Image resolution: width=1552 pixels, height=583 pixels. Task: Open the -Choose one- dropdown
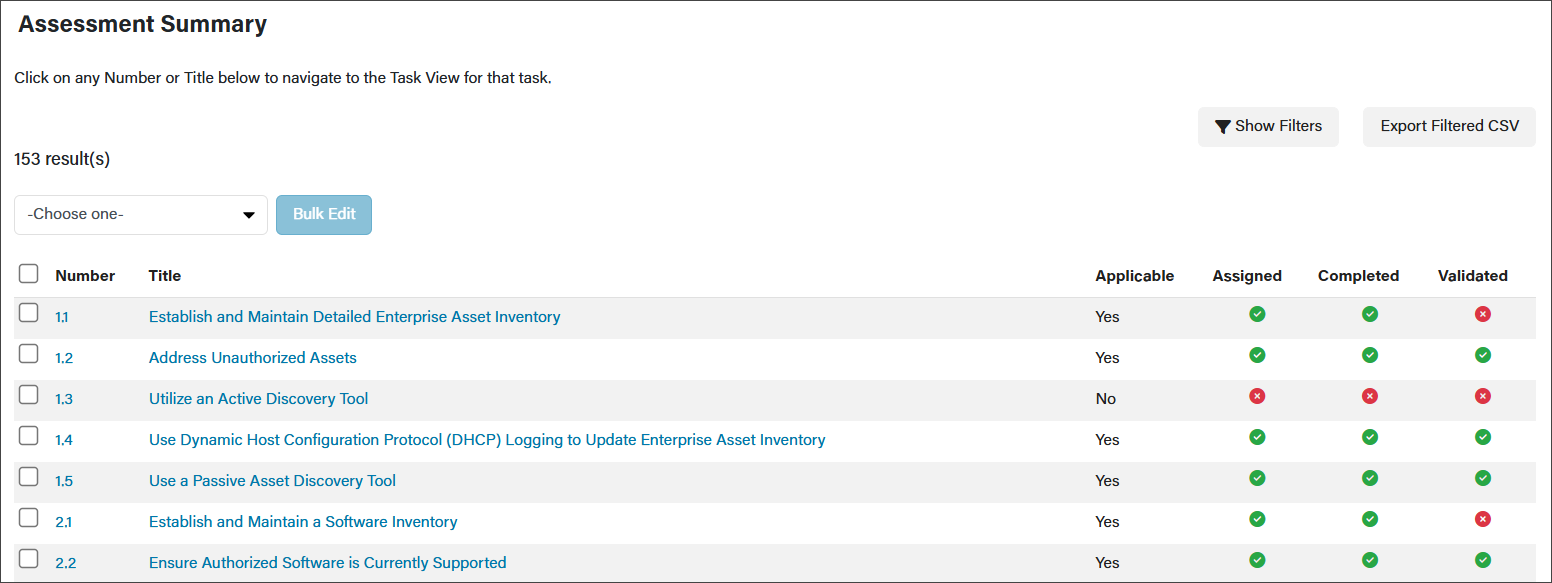(141, 215)
